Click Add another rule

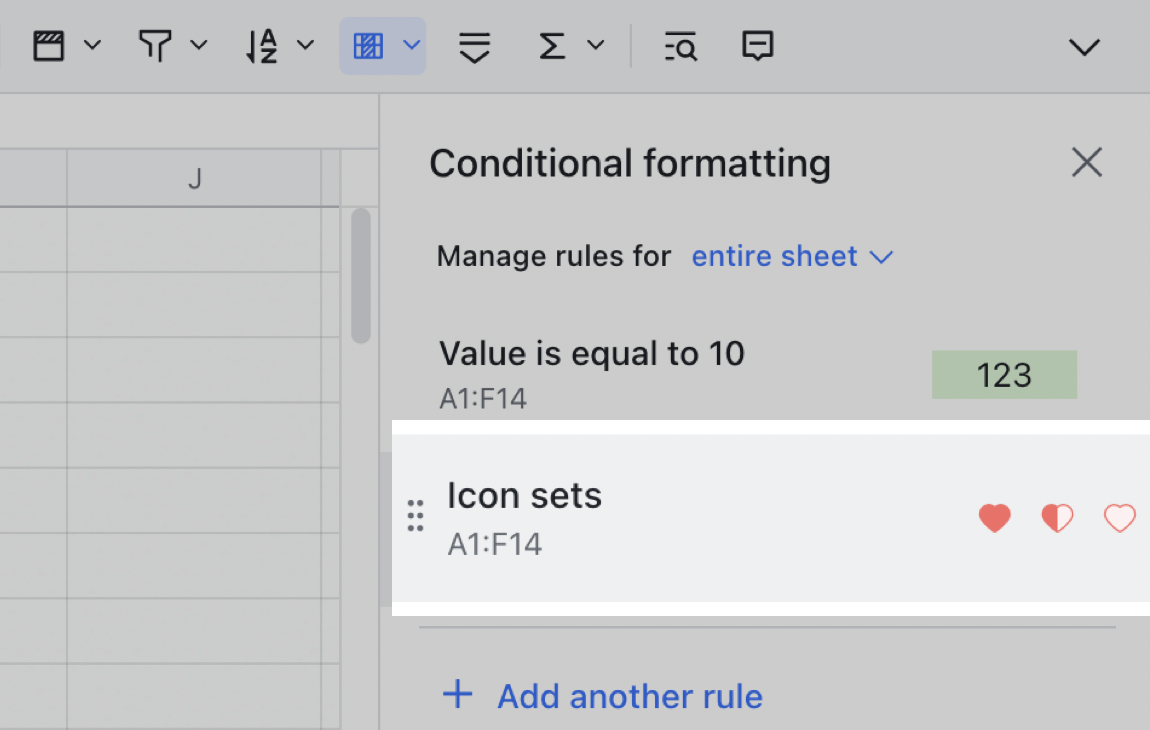(x=600, y=696)
